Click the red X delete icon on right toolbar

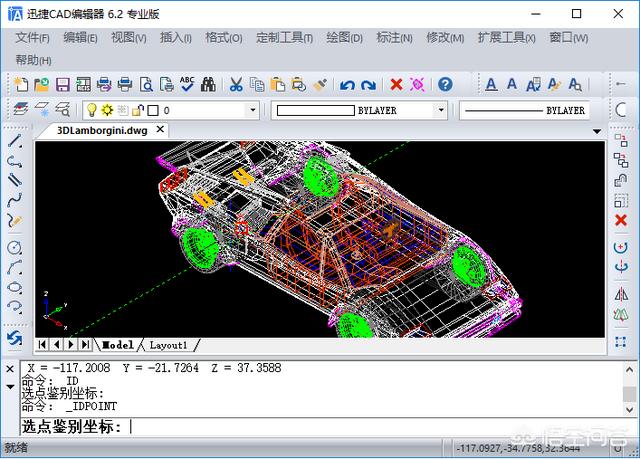(621, 220)
